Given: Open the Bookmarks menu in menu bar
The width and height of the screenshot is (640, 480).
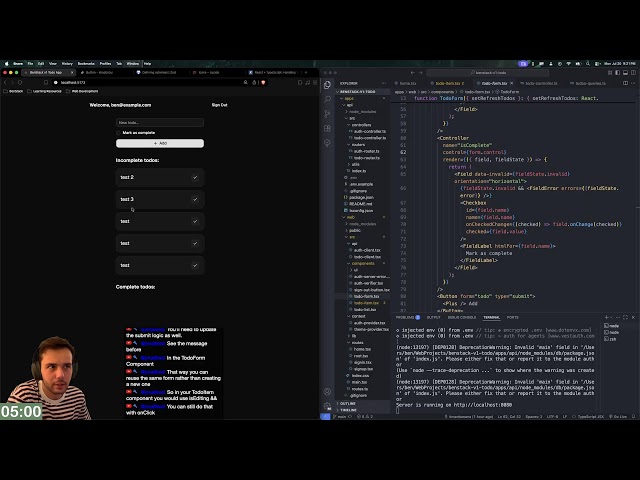Looking at the screenshot, I should [x=86, y=64].
